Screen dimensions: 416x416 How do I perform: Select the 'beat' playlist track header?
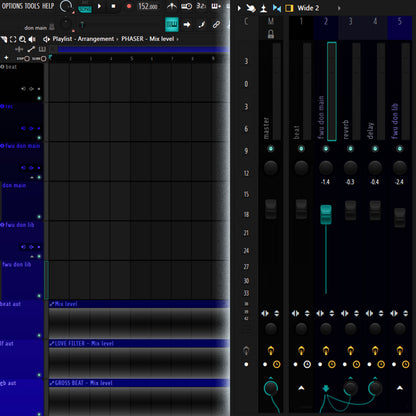point(22,82)
